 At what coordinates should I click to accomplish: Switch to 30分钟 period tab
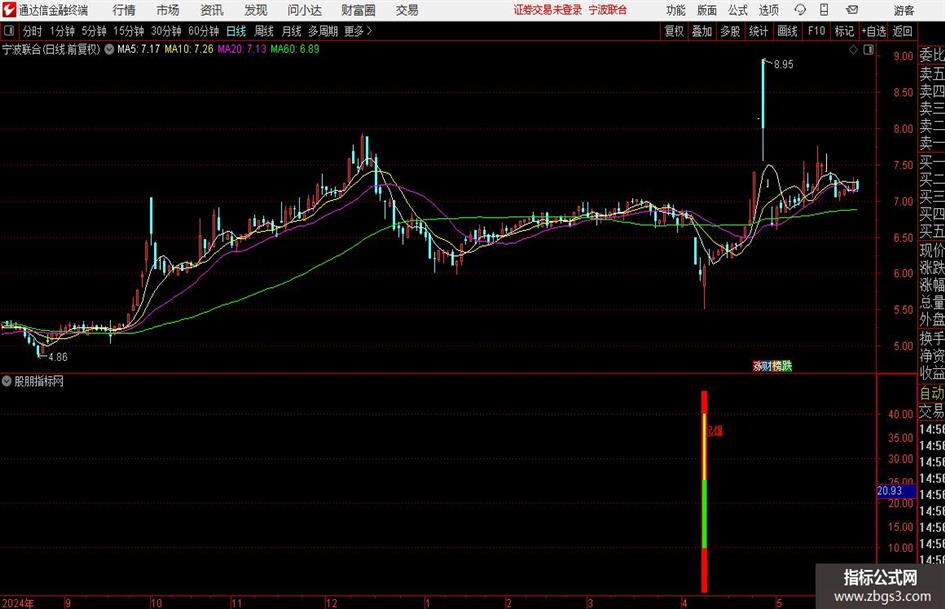pyautogui.click(x=166, y=31)
